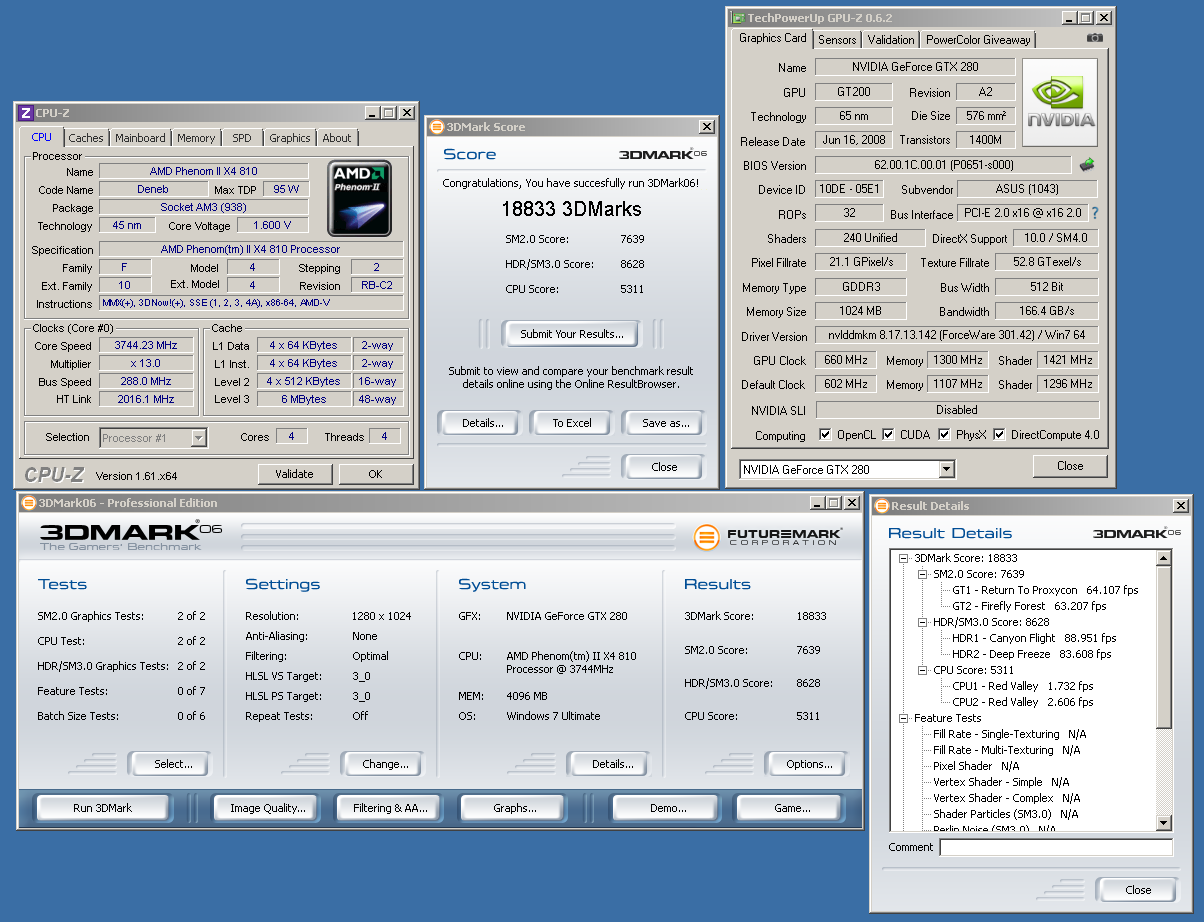Collapse the CPU Score: 5311 tree node
The image size is (1204, 922).
tap(922, 670)
